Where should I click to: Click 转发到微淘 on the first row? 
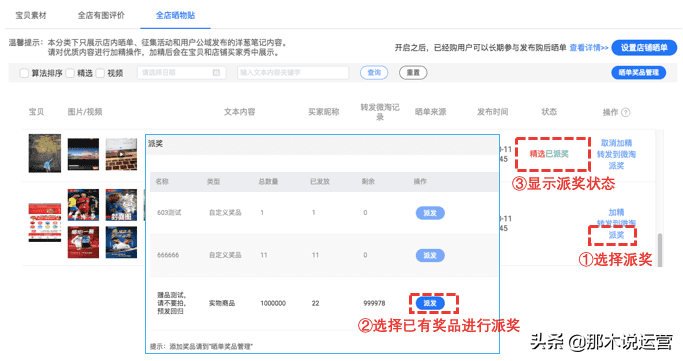pyautogui.click(x=616, y=154)
